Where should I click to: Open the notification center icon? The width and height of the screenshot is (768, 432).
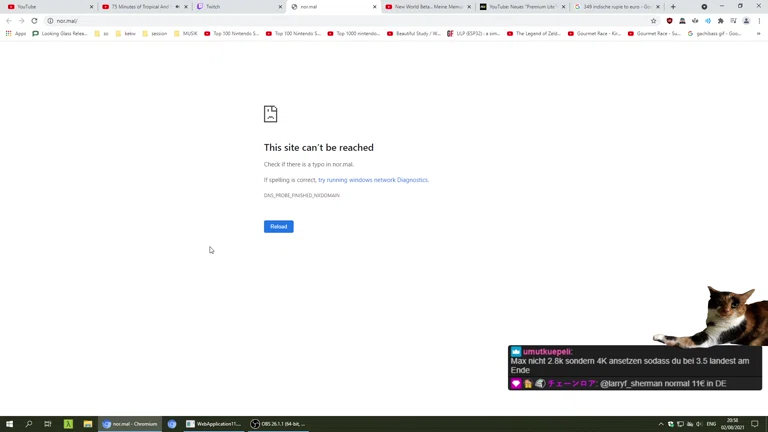755,424
